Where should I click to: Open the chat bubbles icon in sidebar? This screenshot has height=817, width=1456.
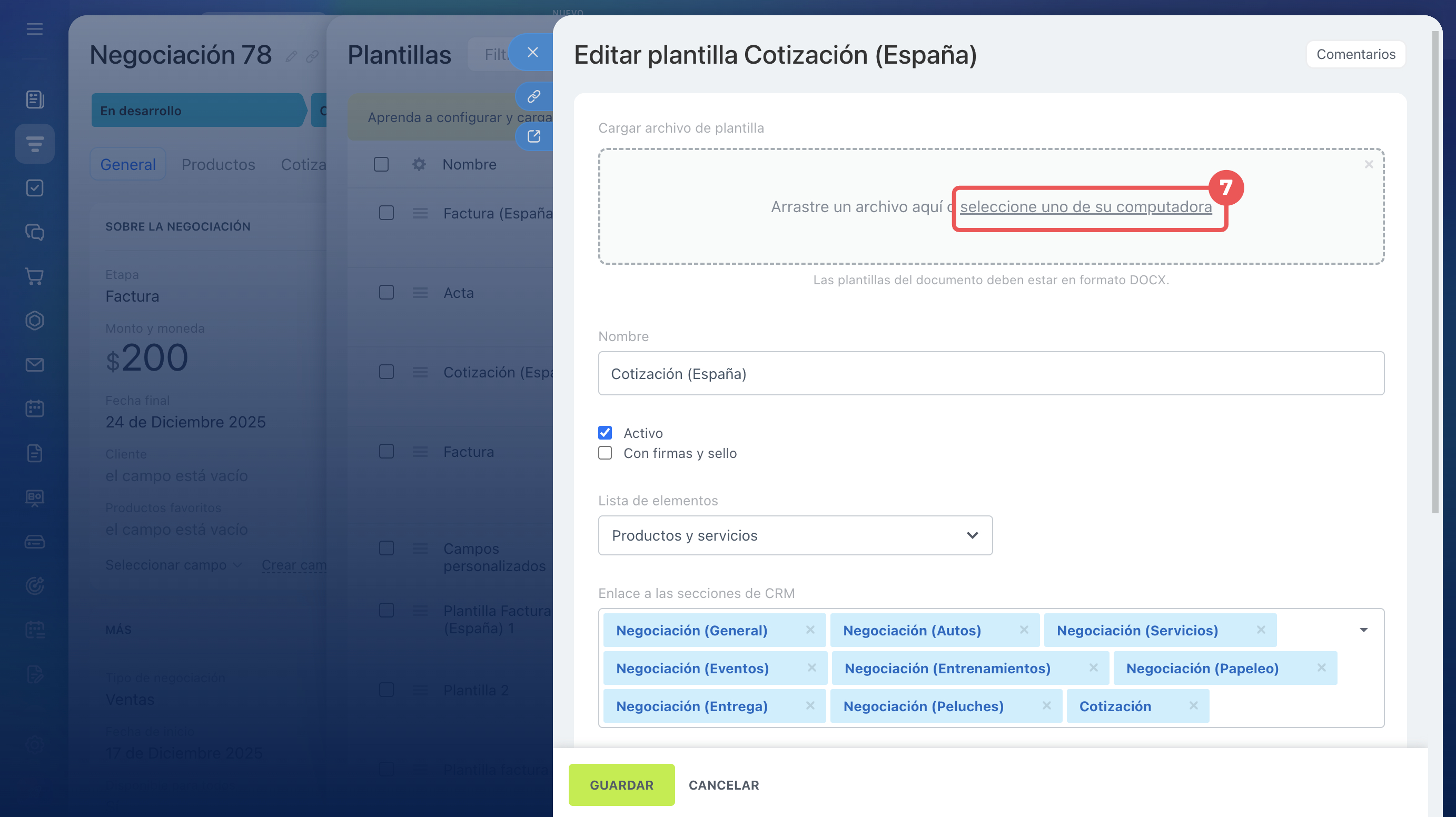(x=34, y=232)
